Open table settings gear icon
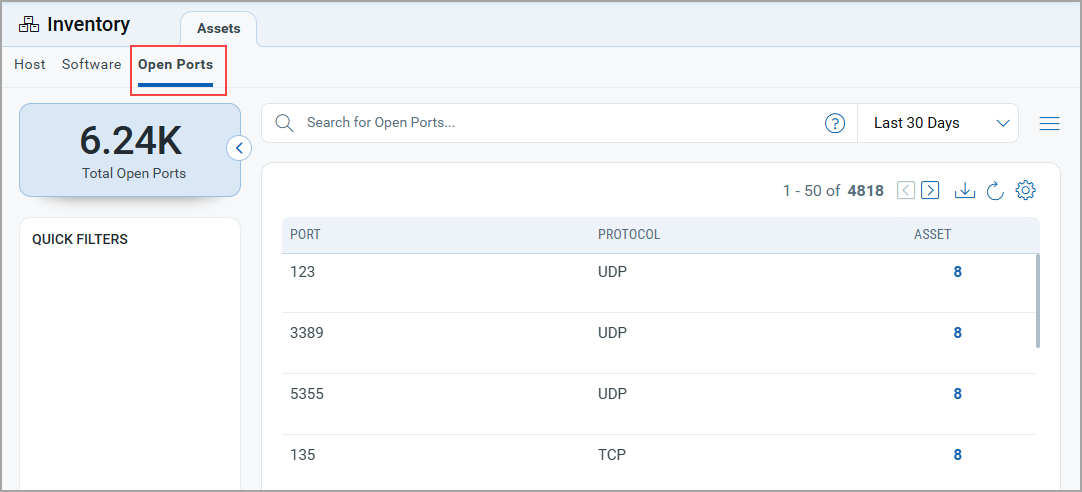 tap(1025, 190)
